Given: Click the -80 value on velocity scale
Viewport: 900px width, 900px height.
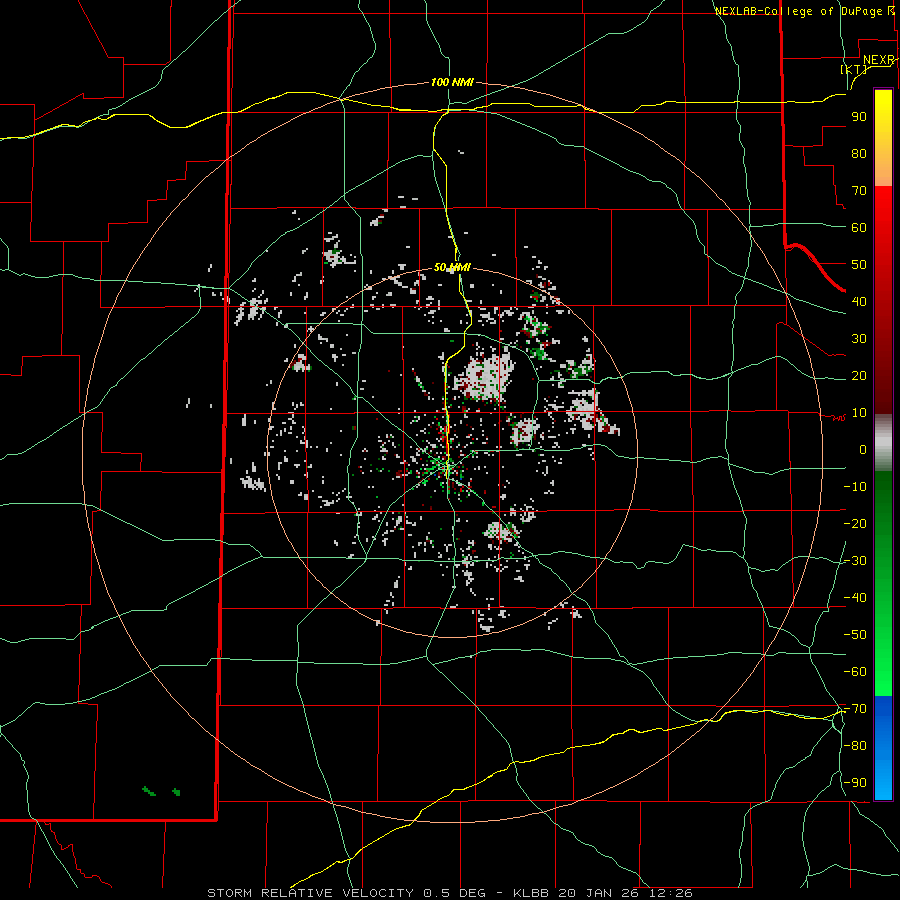Looking at the screenshot, I should coord(855,746).
